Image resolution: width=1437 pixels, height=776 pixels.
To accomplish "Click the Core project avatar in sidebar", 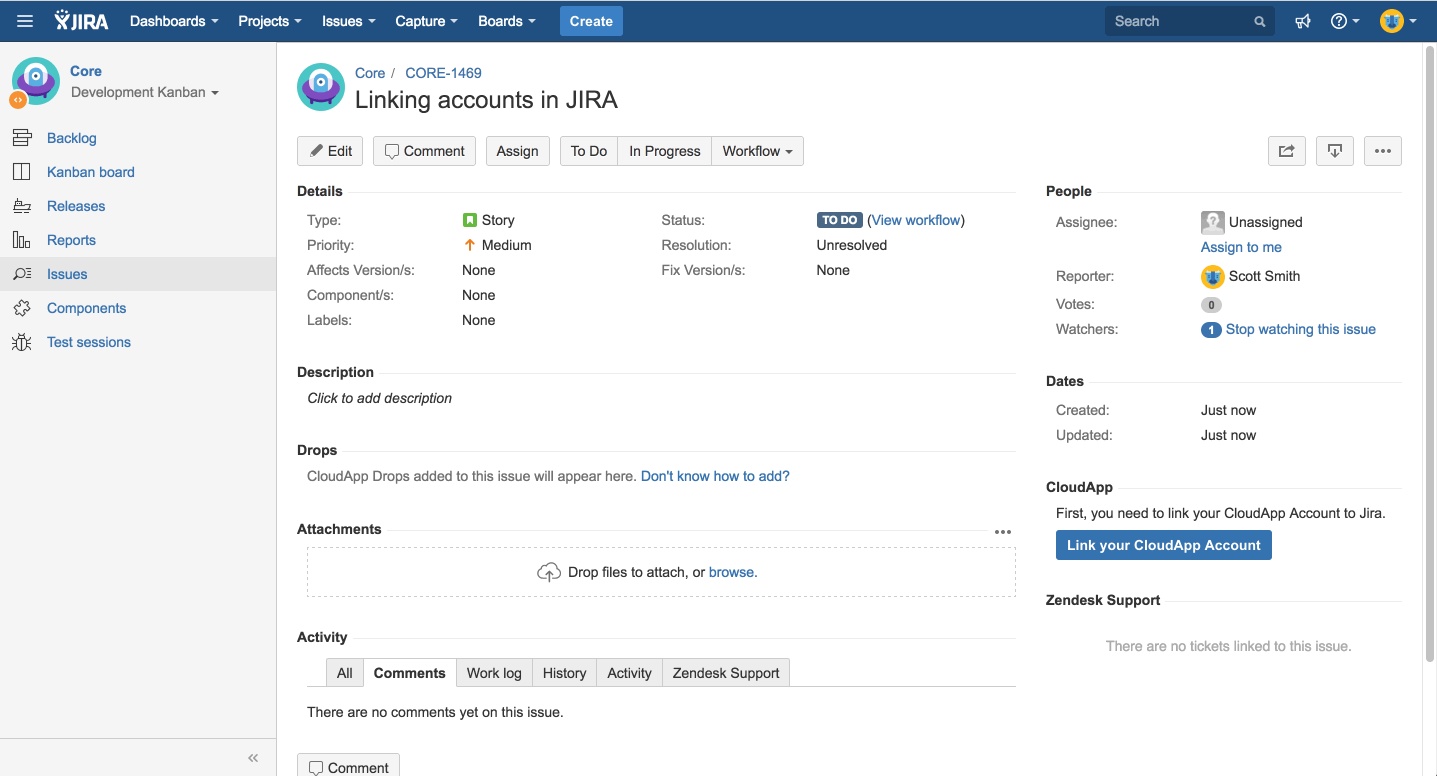I will point(35,81).
